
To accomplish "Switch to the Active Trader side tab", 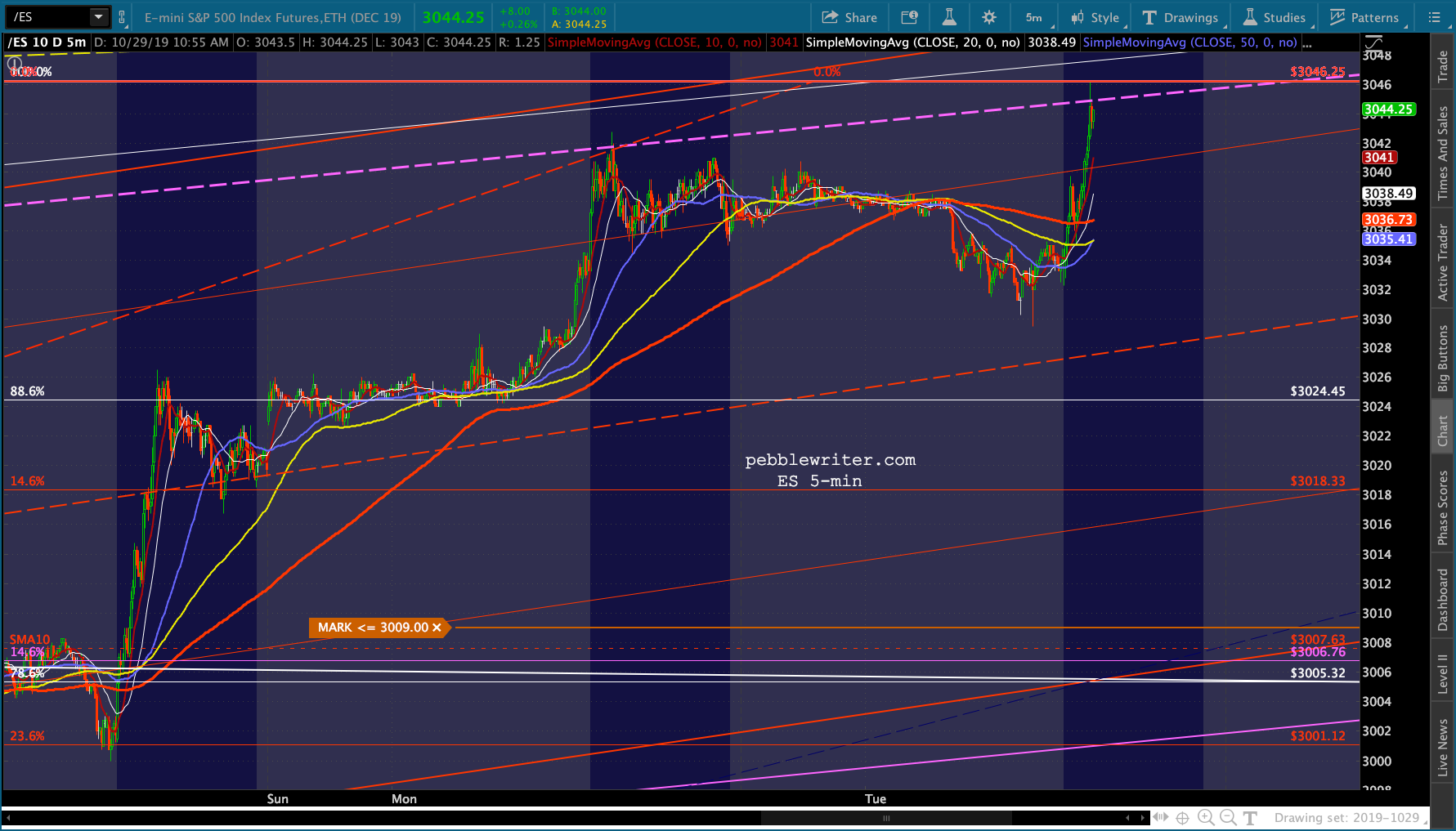I will pos(1443,263).
